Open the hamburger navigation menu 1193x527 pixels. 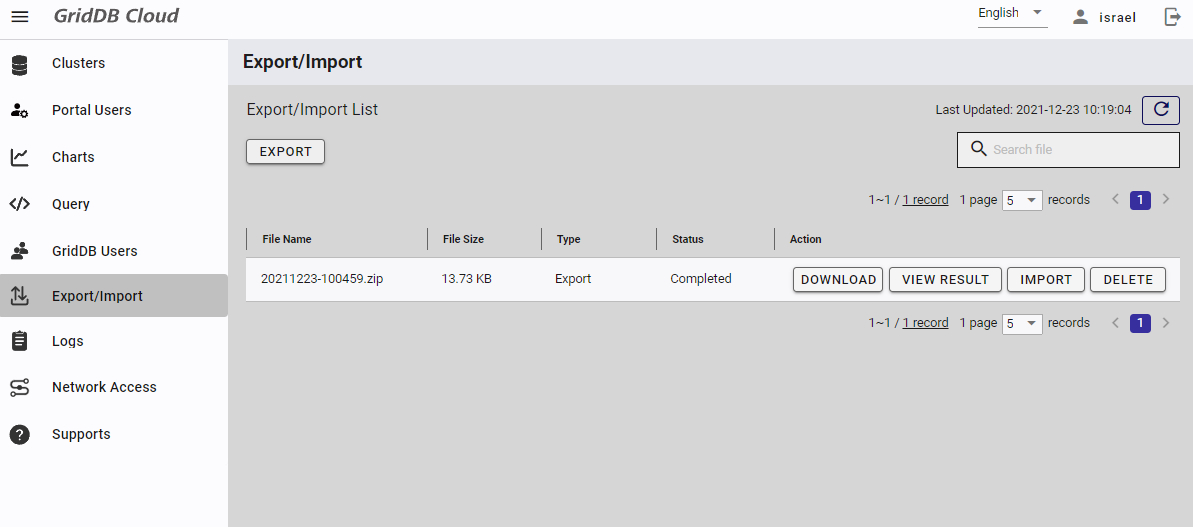click(x=20, y=17)
